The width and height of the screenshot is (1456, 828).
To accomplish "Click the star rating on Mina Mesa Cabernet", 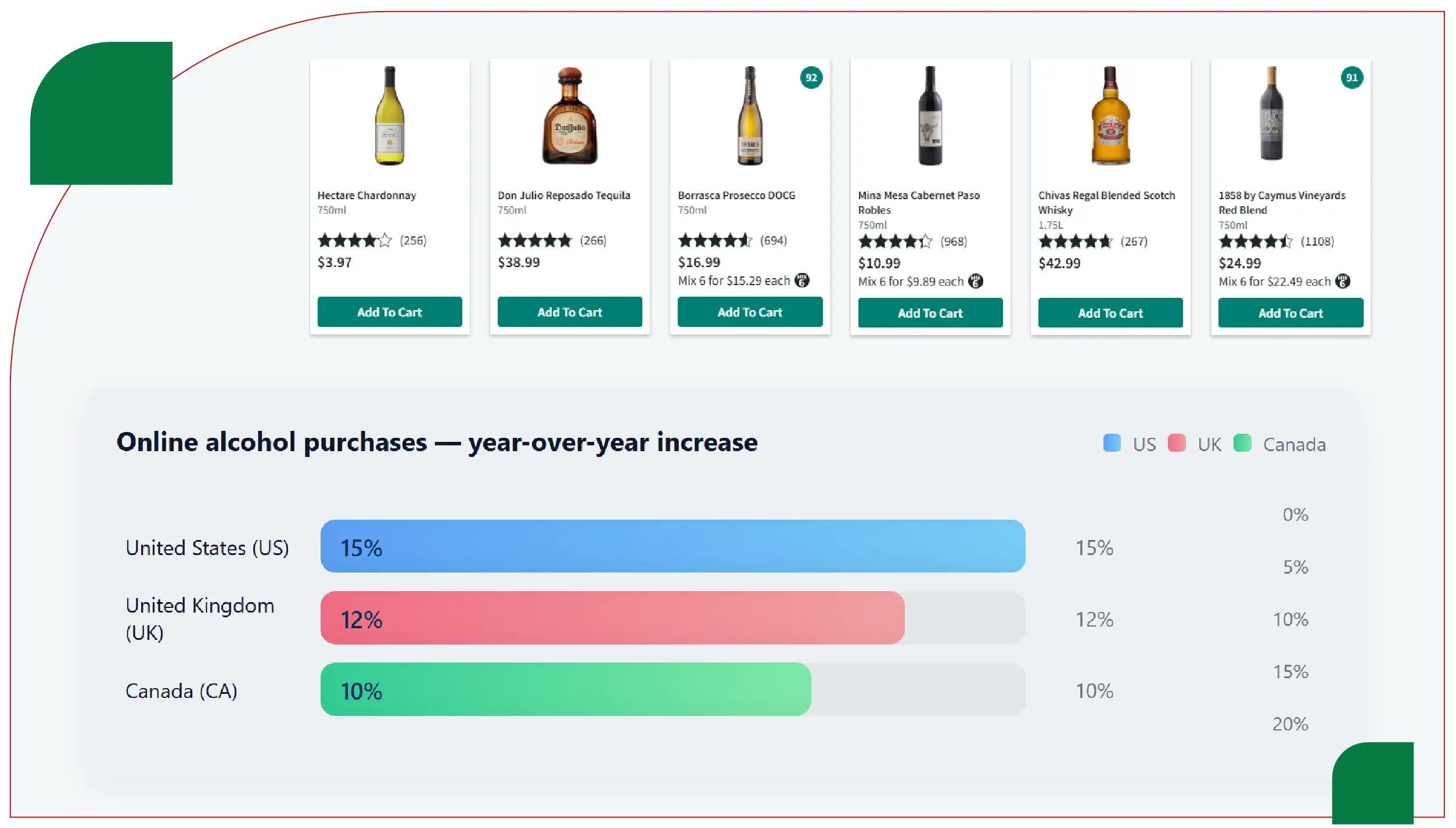I will coord(896,241).
